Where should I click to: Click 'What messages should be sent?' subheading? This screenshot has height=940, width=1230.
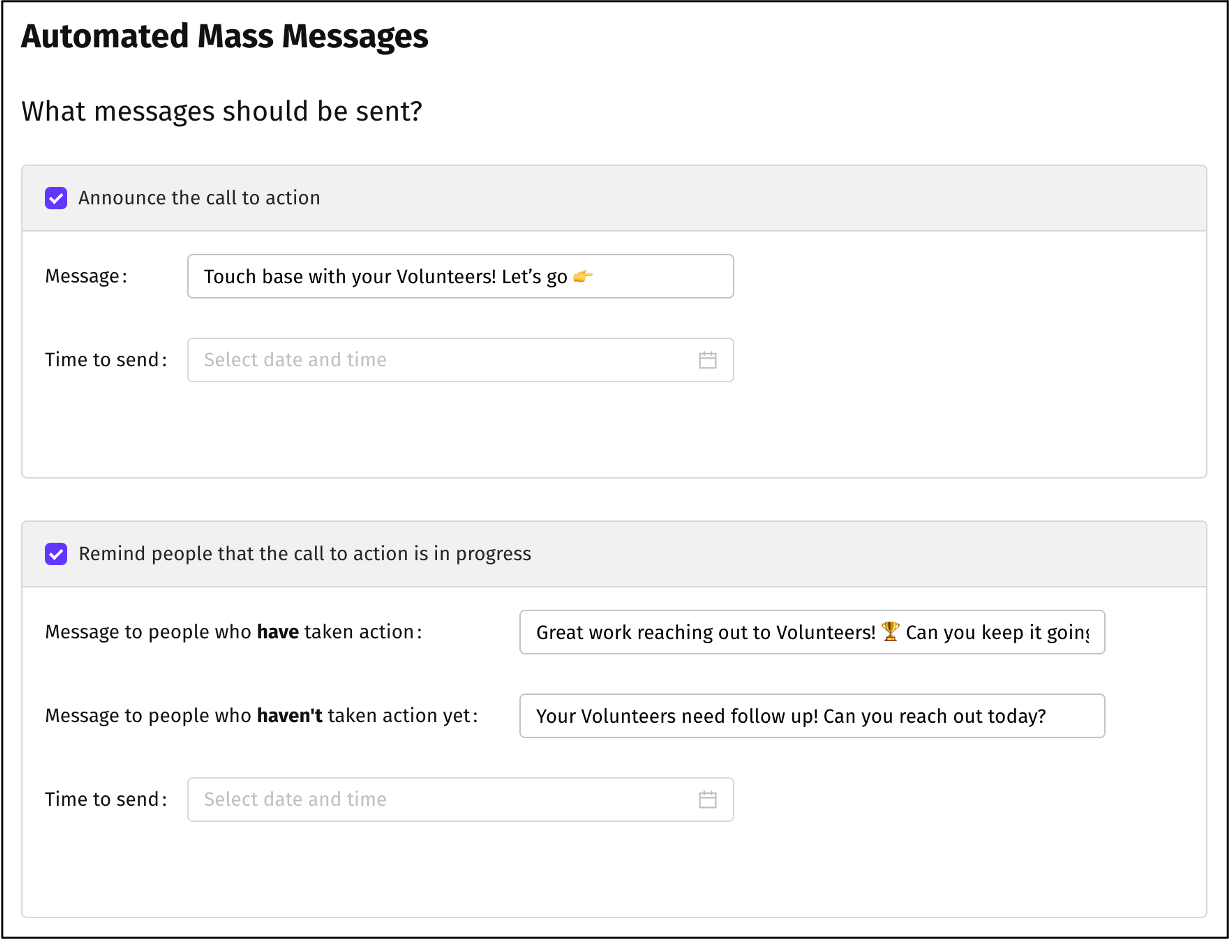222,111
